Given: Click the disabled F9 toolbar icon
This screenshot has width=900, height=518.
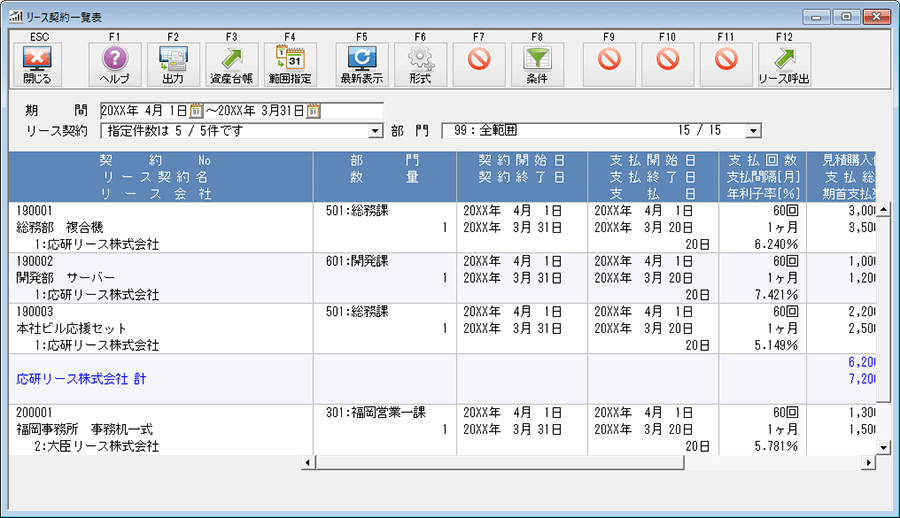Looking at the screenshot, I should click(x=610, y=64).
